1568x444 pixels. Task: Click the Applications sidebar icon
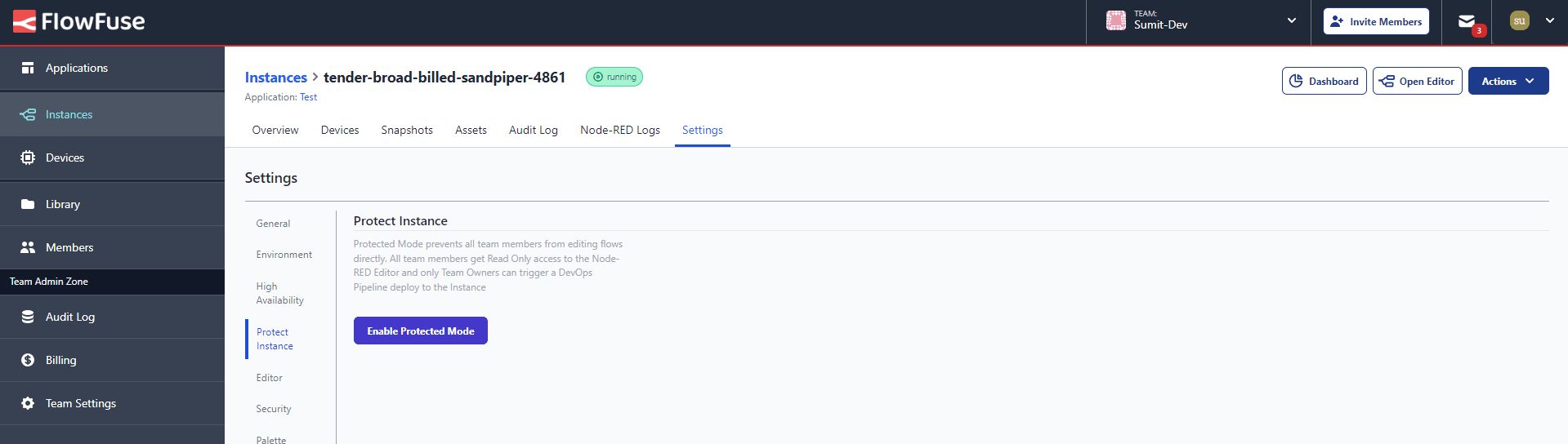[28, 68]
